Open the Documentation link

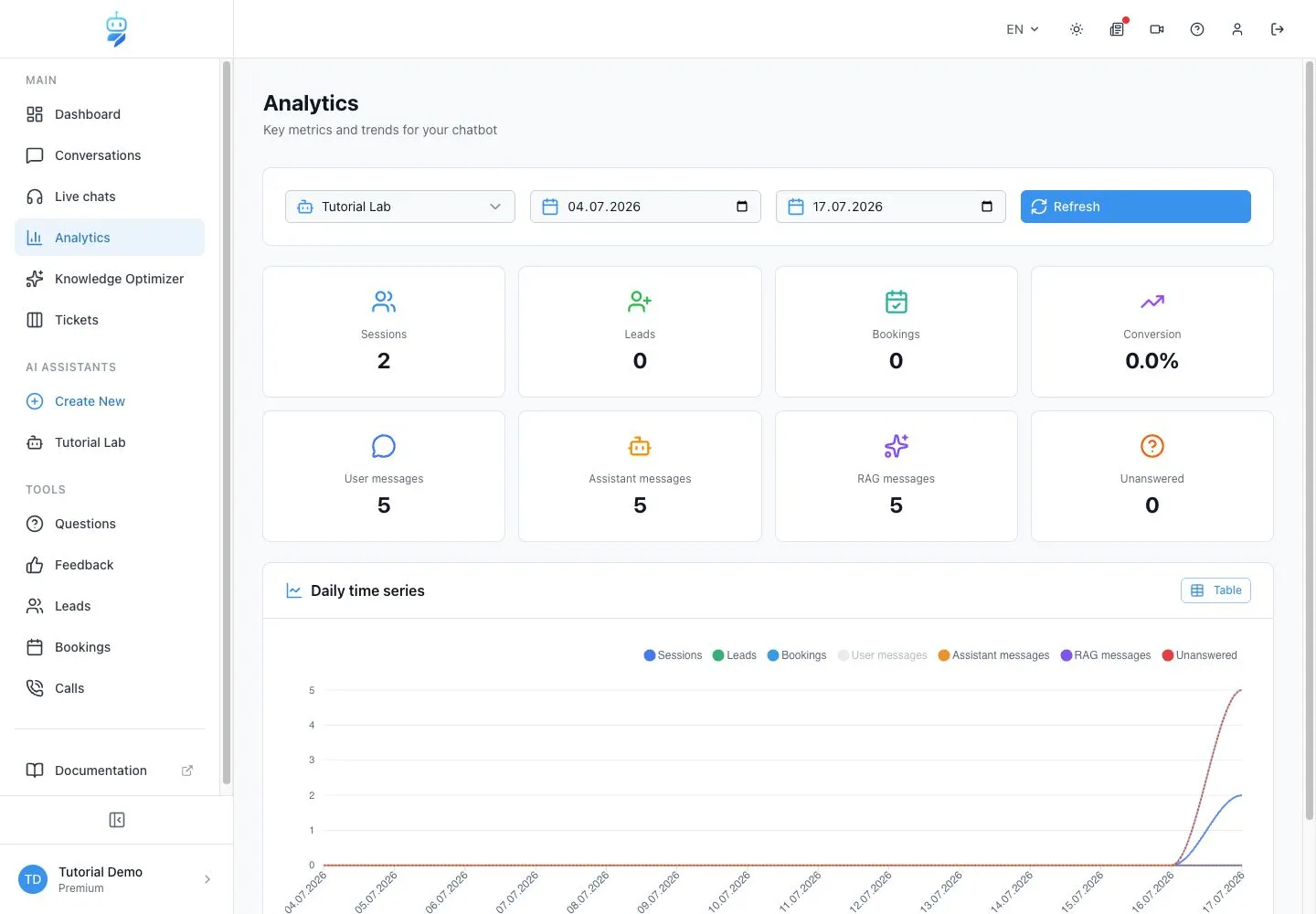[110, 771]
